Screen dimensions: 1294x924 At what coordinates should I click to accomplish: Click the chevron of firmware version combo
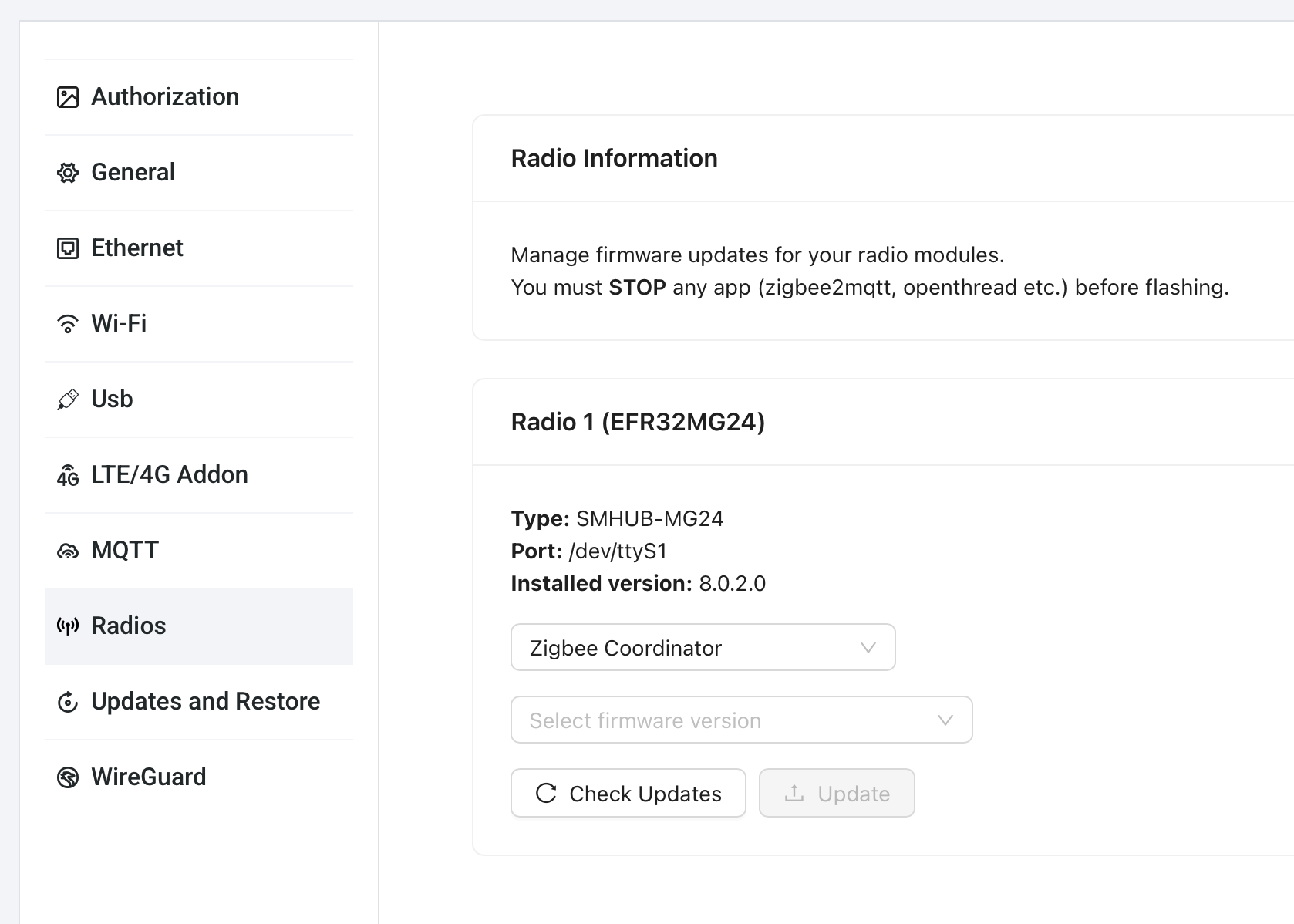945,720
